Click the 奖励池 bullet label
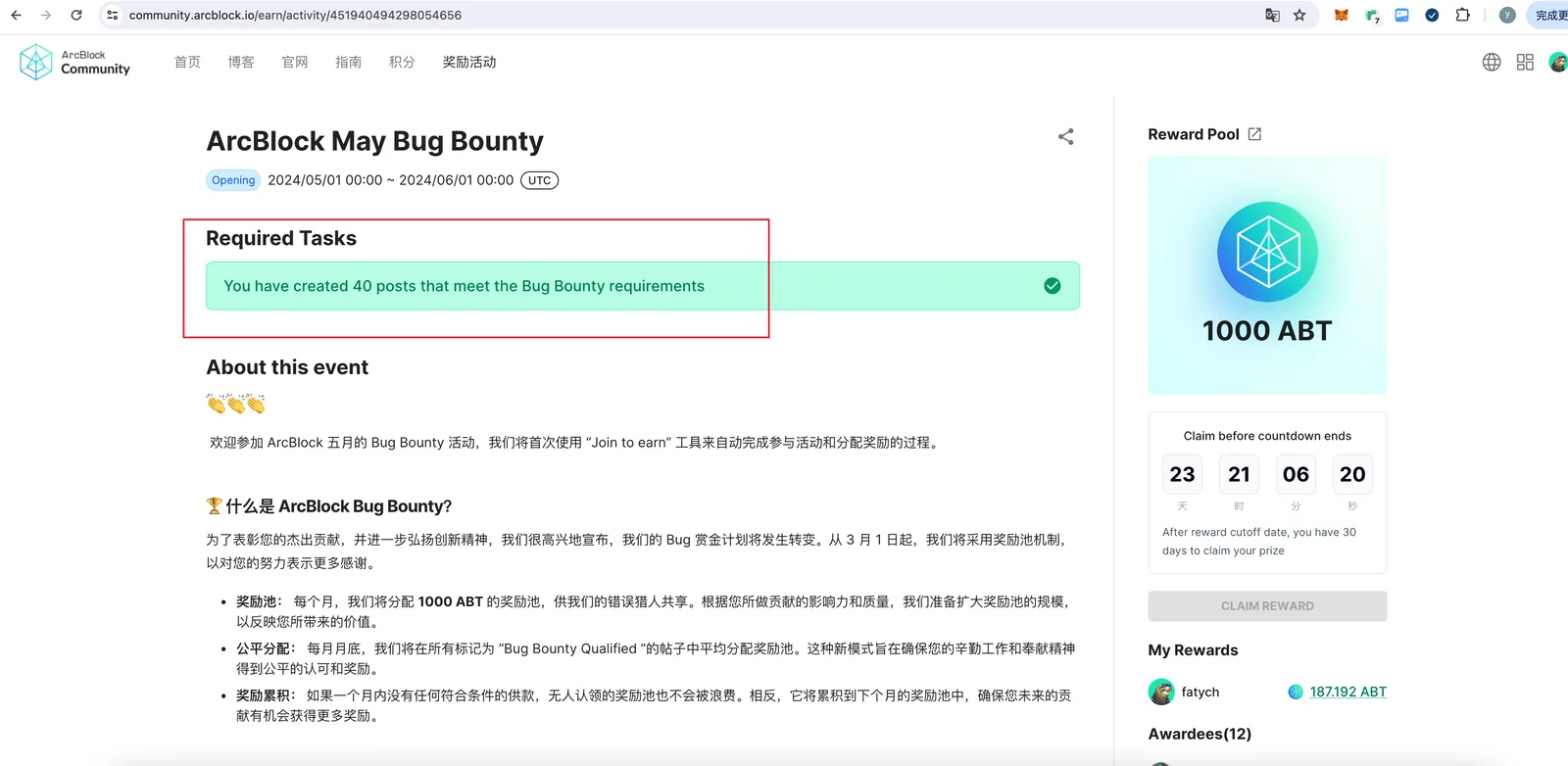 point(259,601)
